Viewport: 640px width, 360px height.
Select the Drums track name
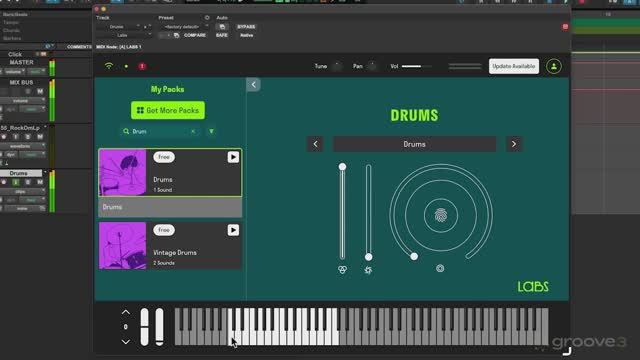[x=20, y=173]
